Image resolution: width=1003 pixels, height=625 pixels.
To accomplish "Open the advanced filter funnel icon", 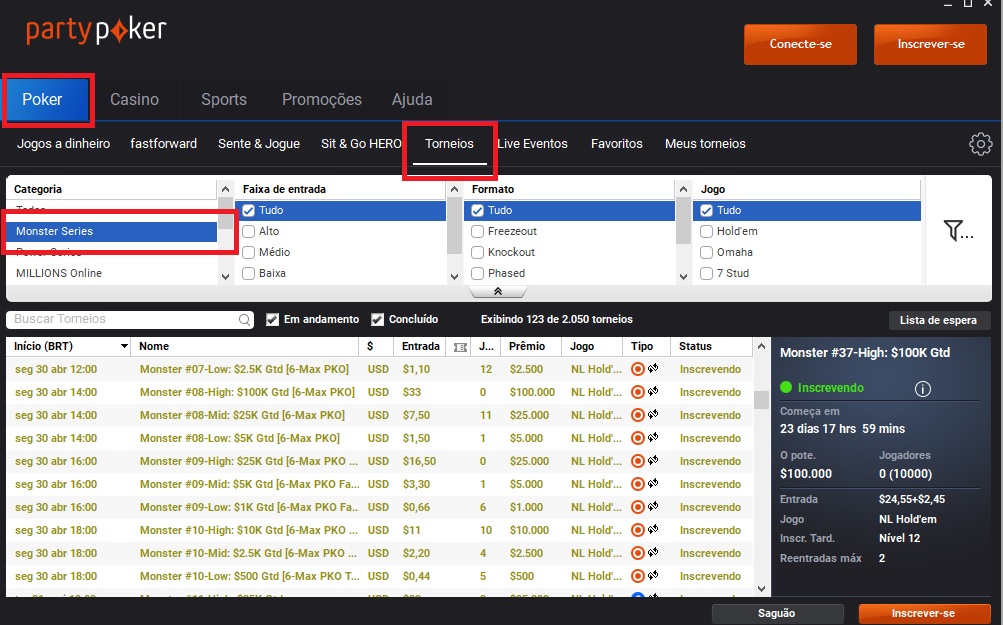I will pos(958,230).
